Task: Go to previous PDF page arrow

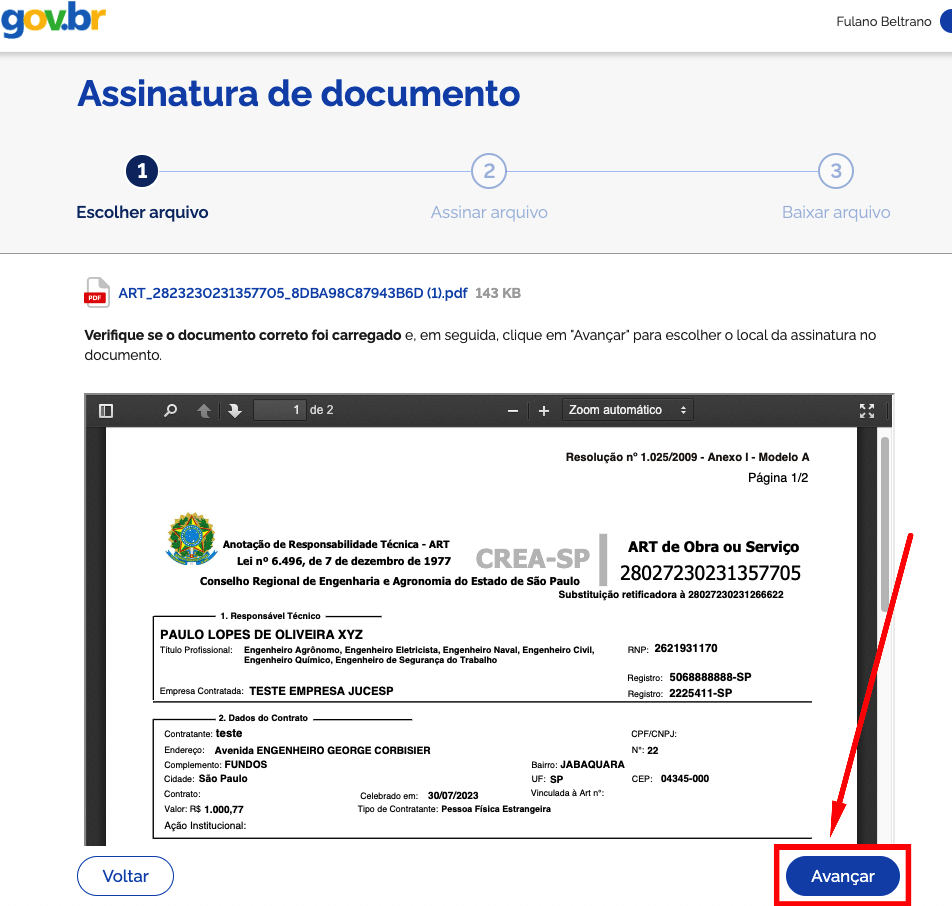Action: (204, 410)
